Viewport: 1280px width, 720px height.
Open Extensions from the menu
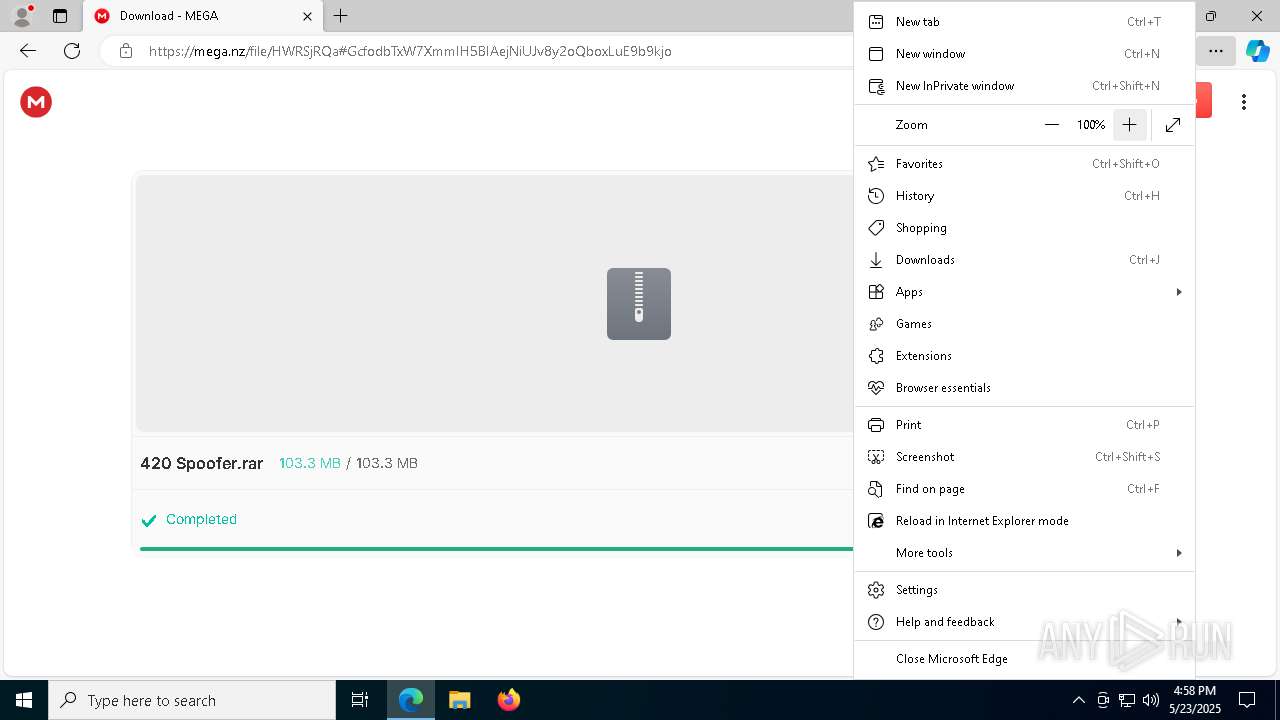1024,356
